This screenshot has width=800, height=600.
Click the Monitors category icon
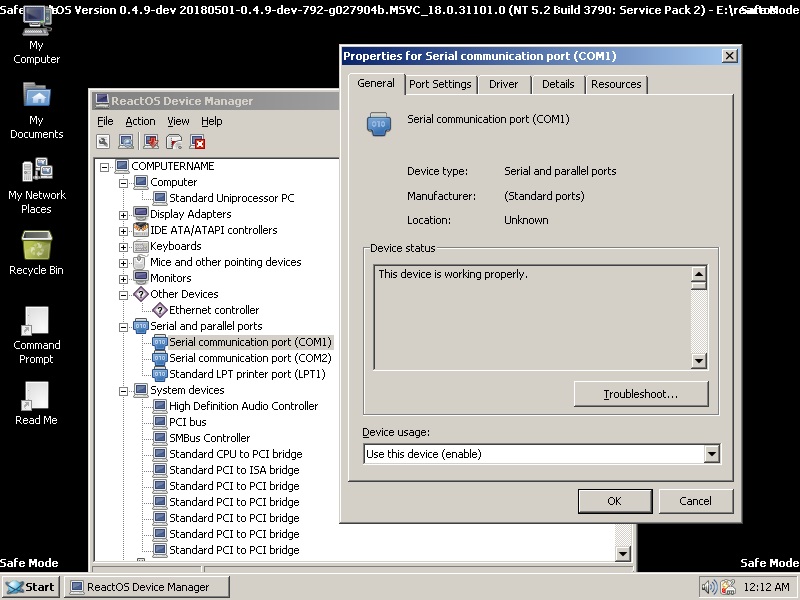(141, 278)
